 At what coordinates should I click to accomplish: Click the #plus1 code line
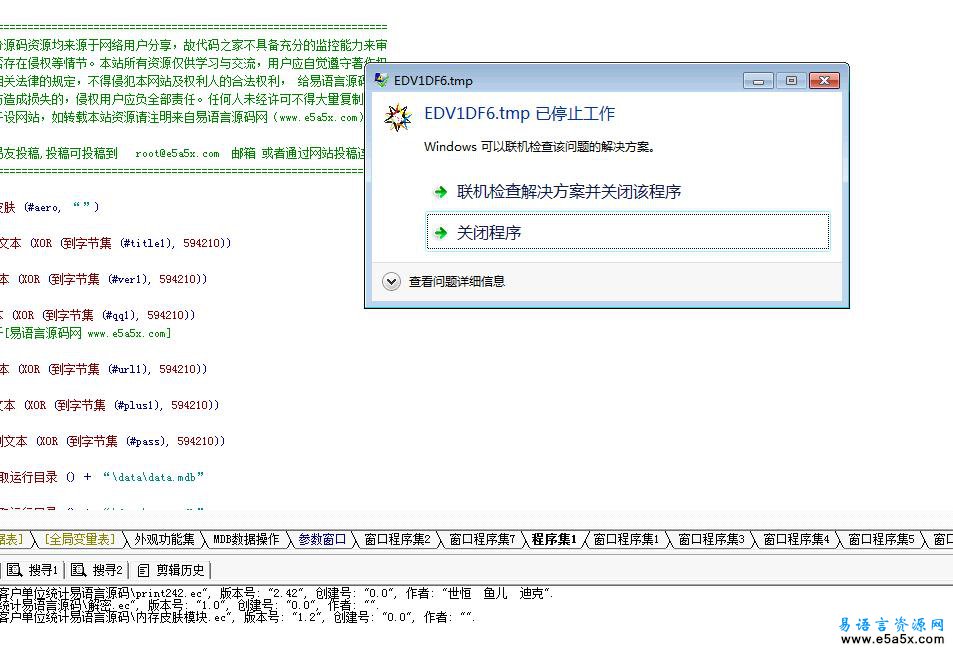click(109, 405)
